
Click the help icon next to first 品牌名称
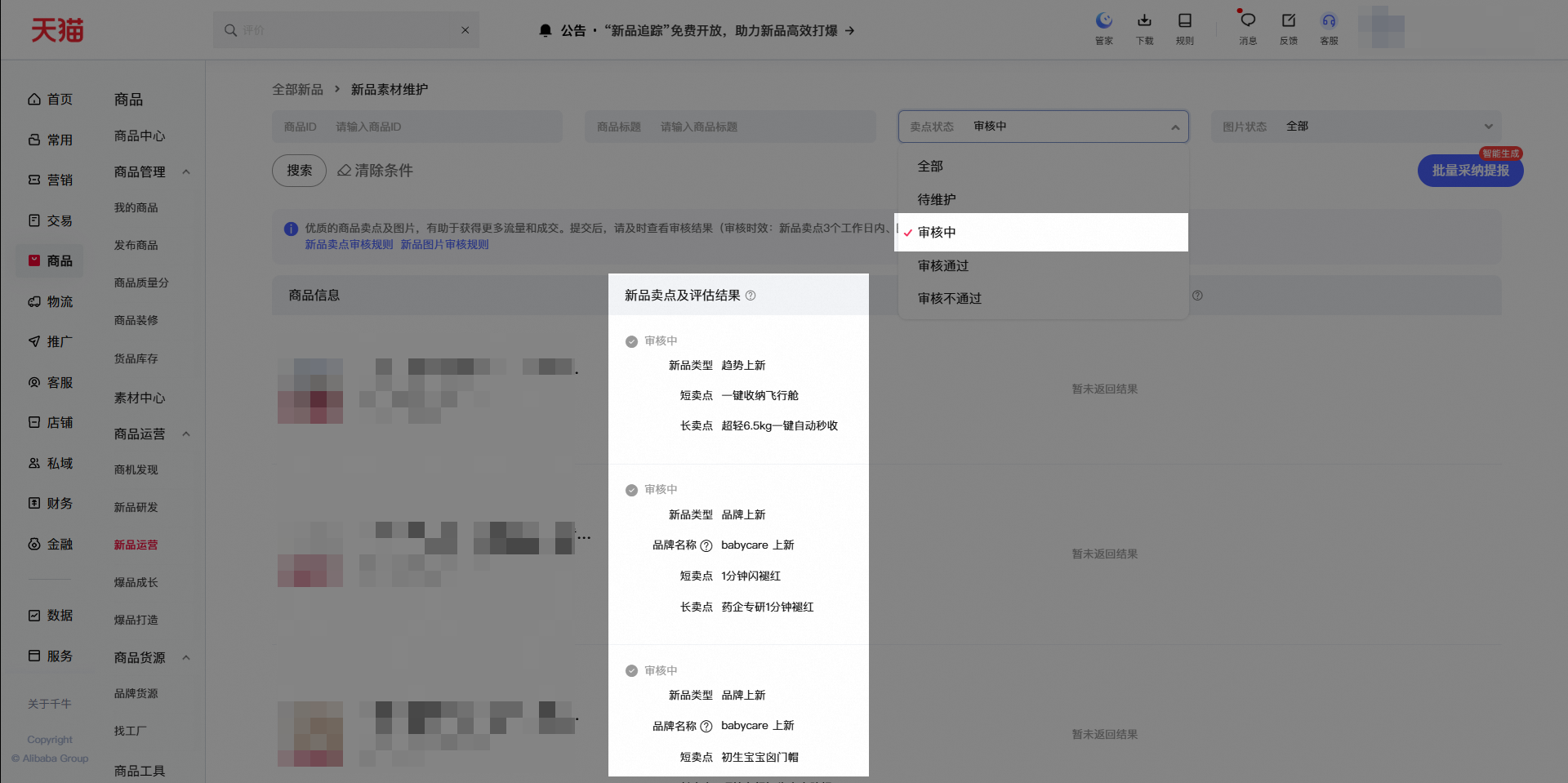tap(706, 545)
